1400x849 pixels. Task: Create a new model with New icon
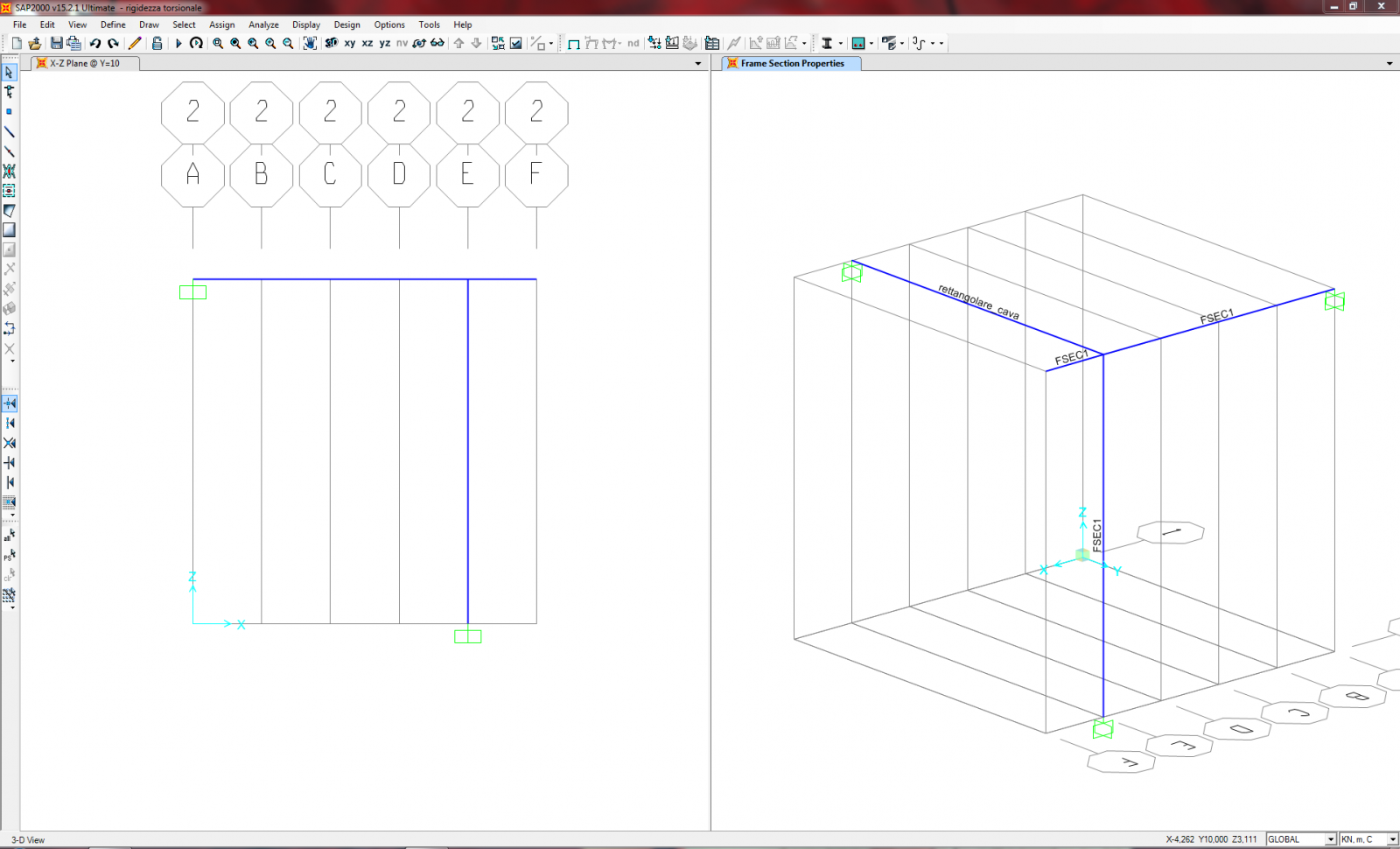(17, 43)
